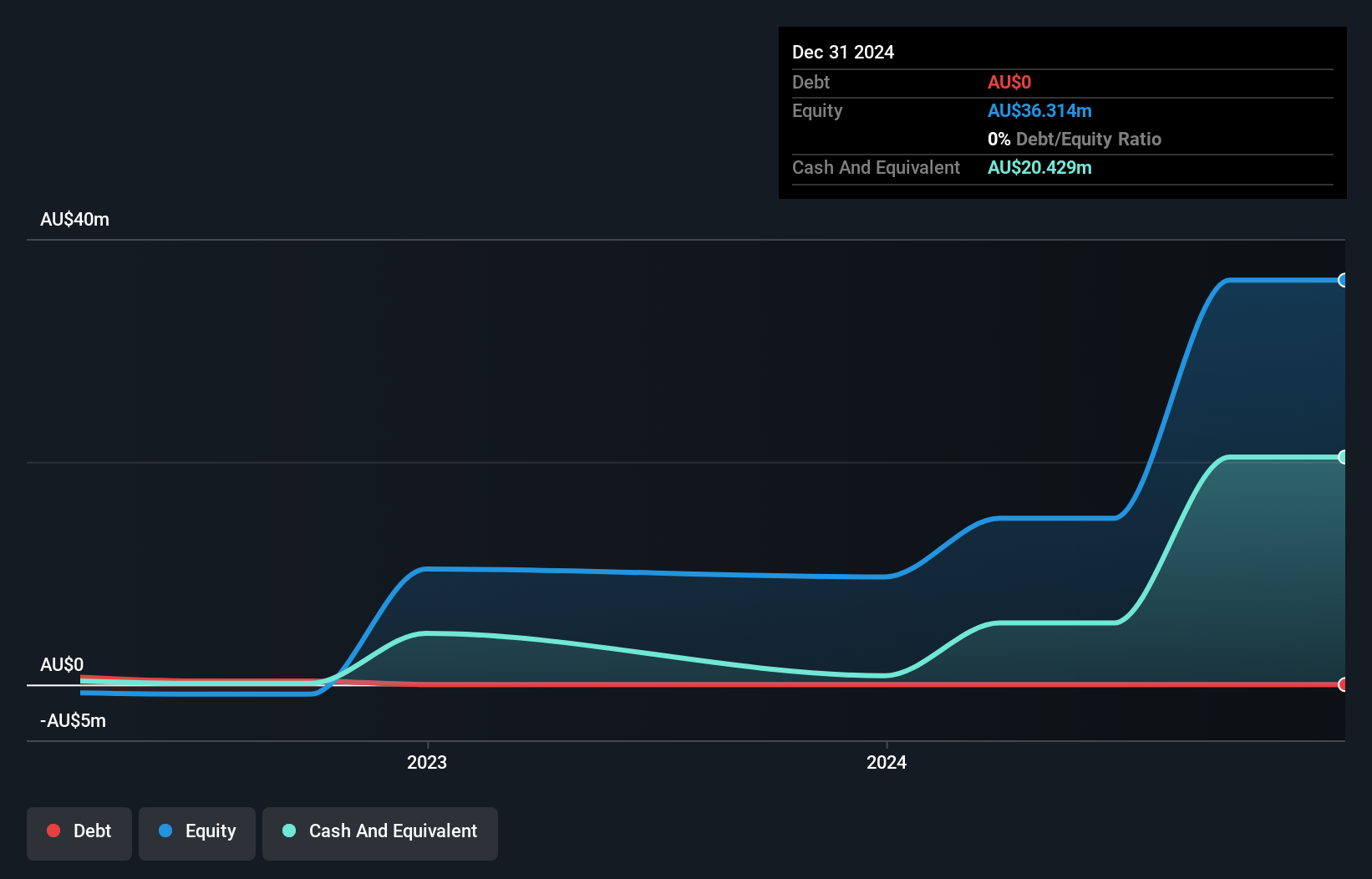This screenshot has height=879, width=1372.
Task: Click the red Debt legend dot
Action: point(53,831)
